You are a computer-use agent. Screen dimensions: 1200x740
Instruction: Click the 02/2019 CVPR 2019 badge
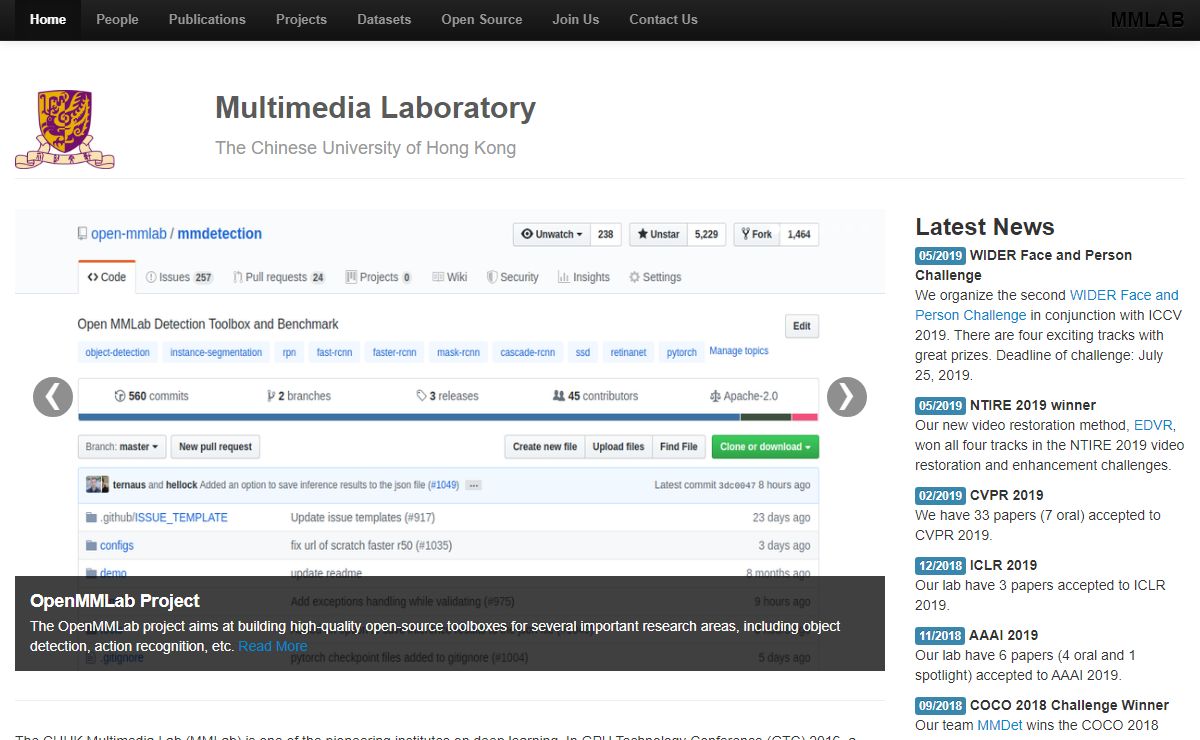[940, 496]
